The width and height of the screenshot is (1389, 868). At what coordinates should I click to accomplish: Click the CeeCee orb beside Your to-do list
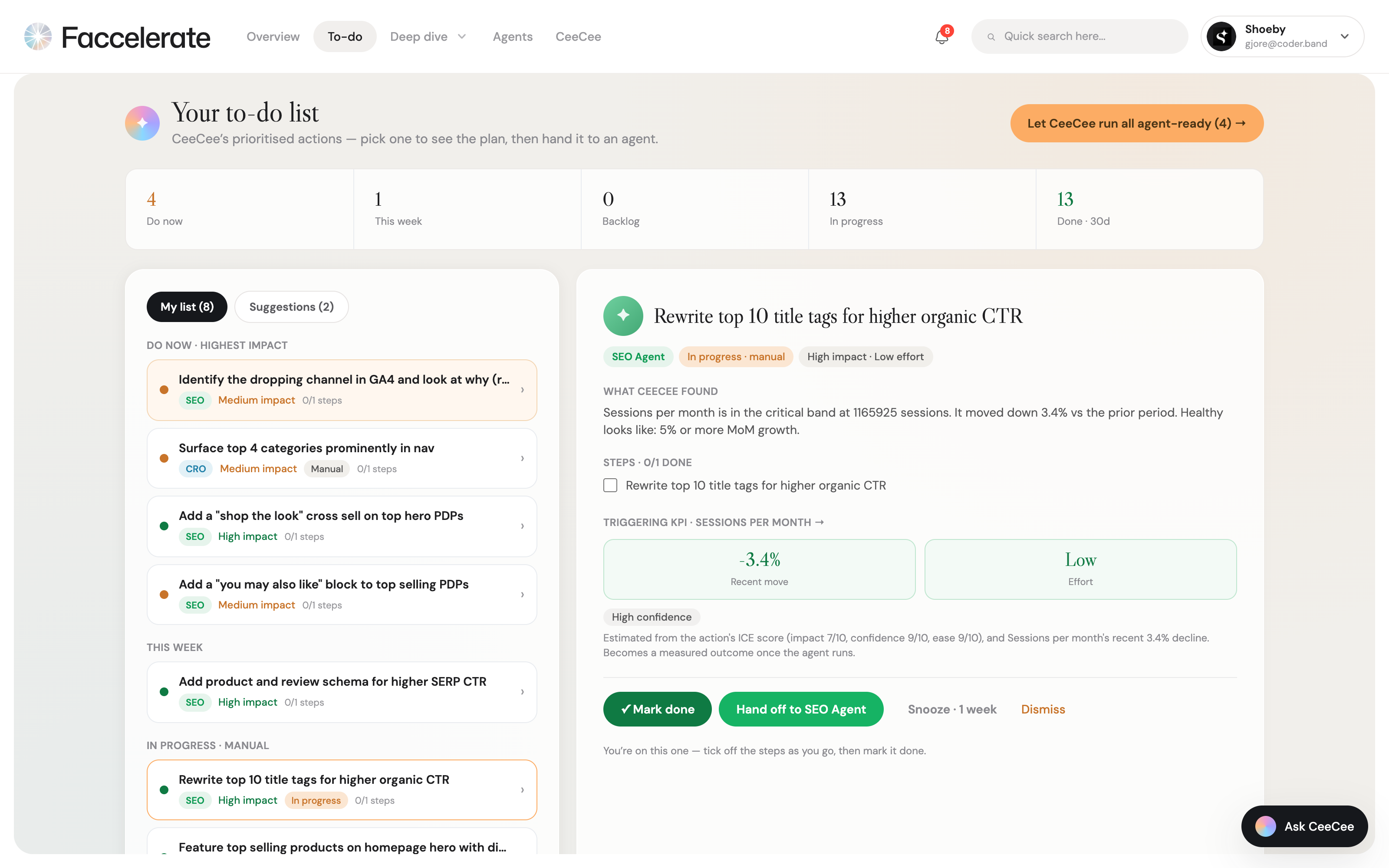142,123
